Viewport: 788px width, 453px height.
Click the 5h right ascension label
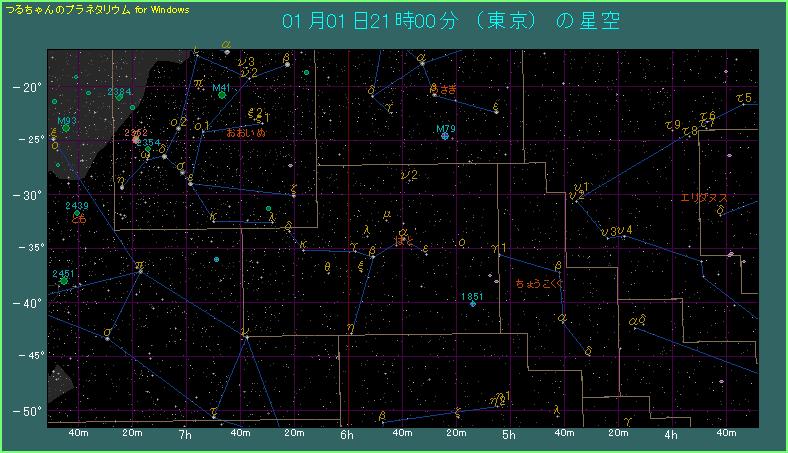(509, 436)
